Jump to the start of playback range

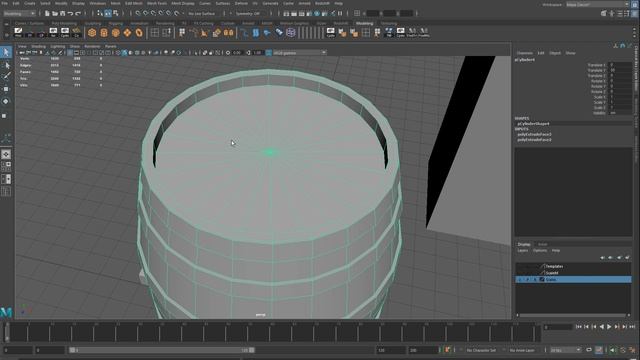tap(578, 327)
